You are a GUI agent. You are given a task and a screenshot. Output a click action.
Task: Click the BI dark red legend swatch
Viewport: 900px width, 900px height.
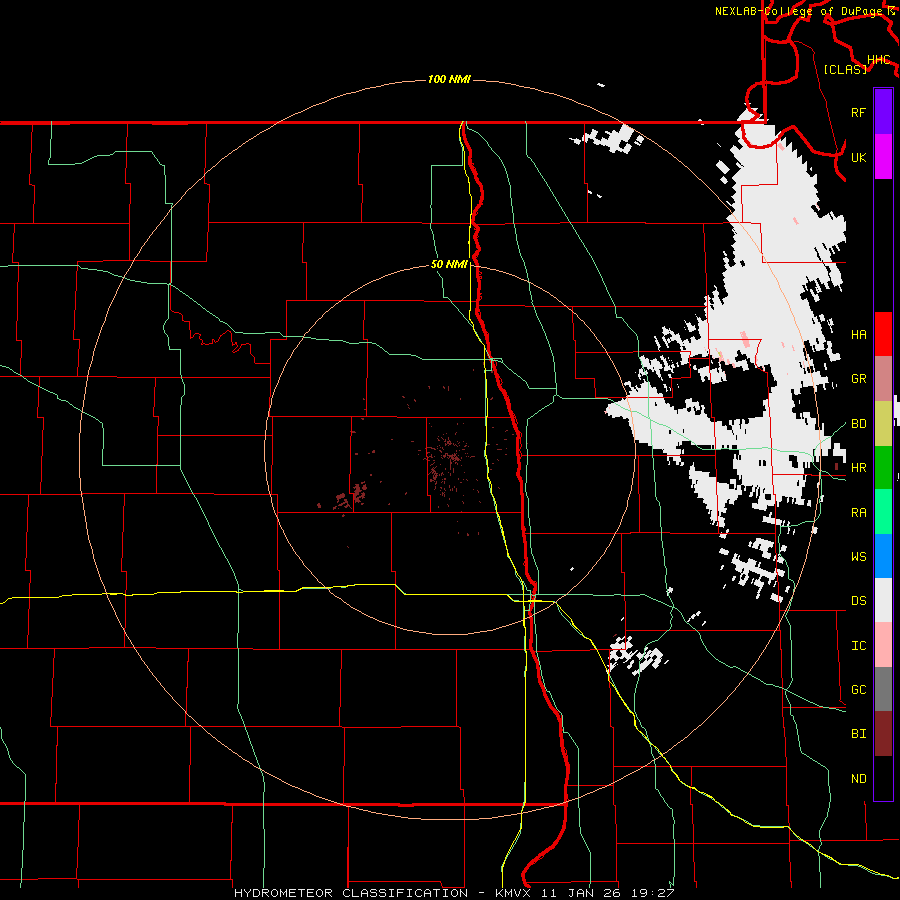883,734
